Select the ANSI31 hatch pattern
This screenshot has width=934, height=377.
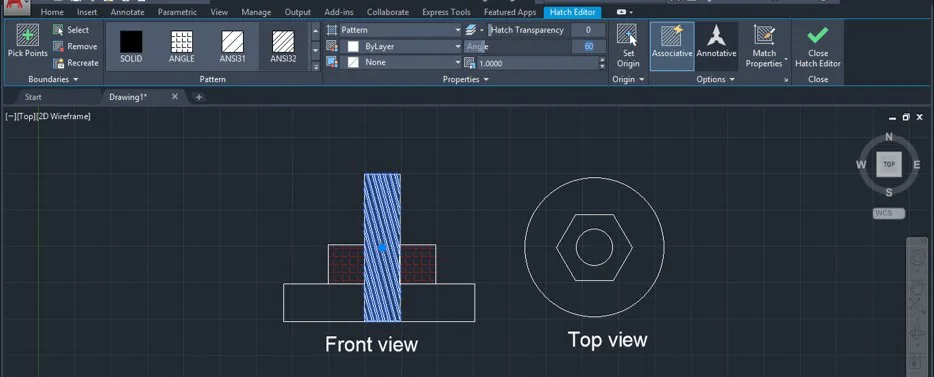(x=232, y=46)
